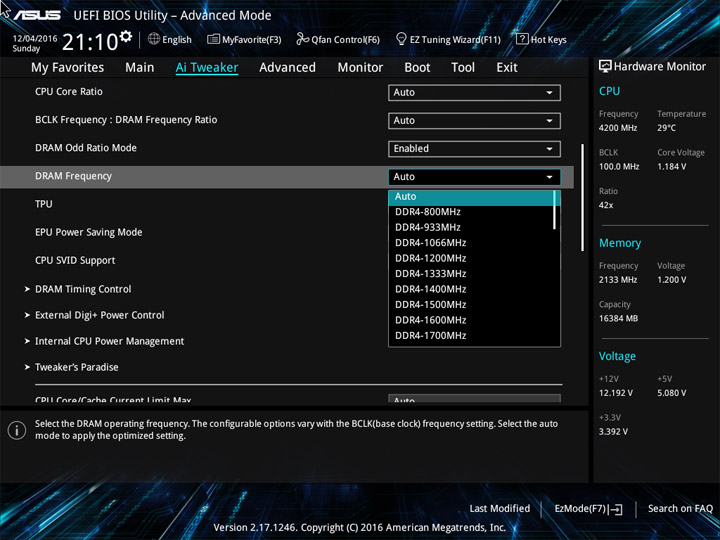Click the 21:10 clock display
720x540 pixels.
tap(90, 42)
